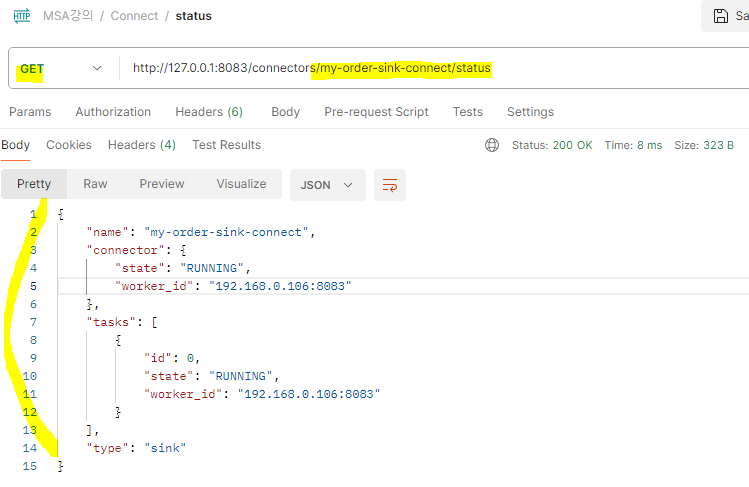
Task: Switch to Pretty response view
Action: [34, 184]
